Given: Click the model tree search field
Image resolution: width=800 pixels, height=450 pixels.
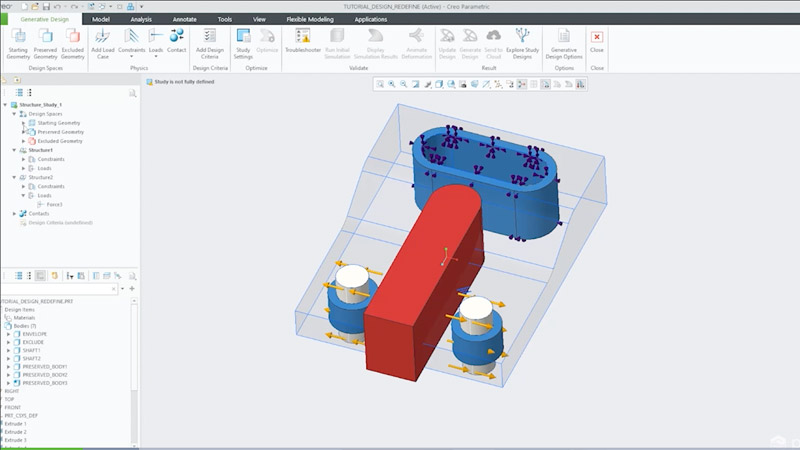Looking at the screenshot, I should coord(60,288).
